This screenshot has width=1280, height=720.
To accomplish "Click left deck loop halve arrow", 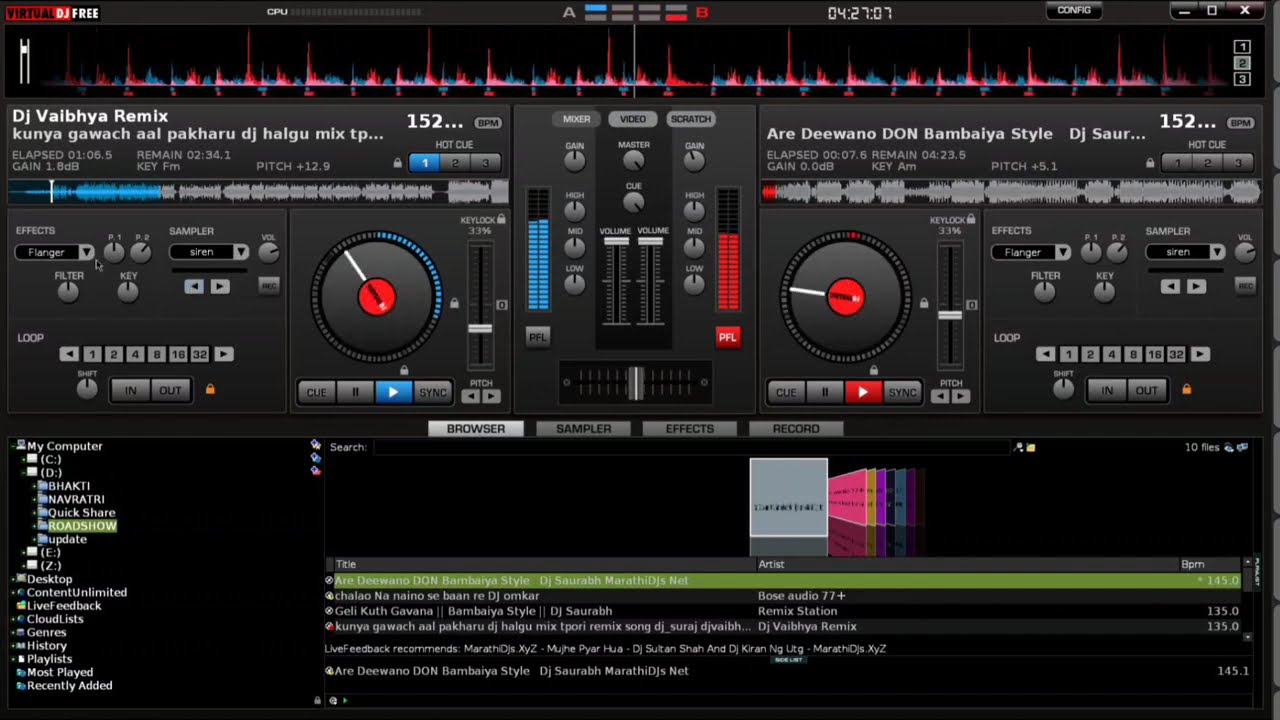I will 69,354.
